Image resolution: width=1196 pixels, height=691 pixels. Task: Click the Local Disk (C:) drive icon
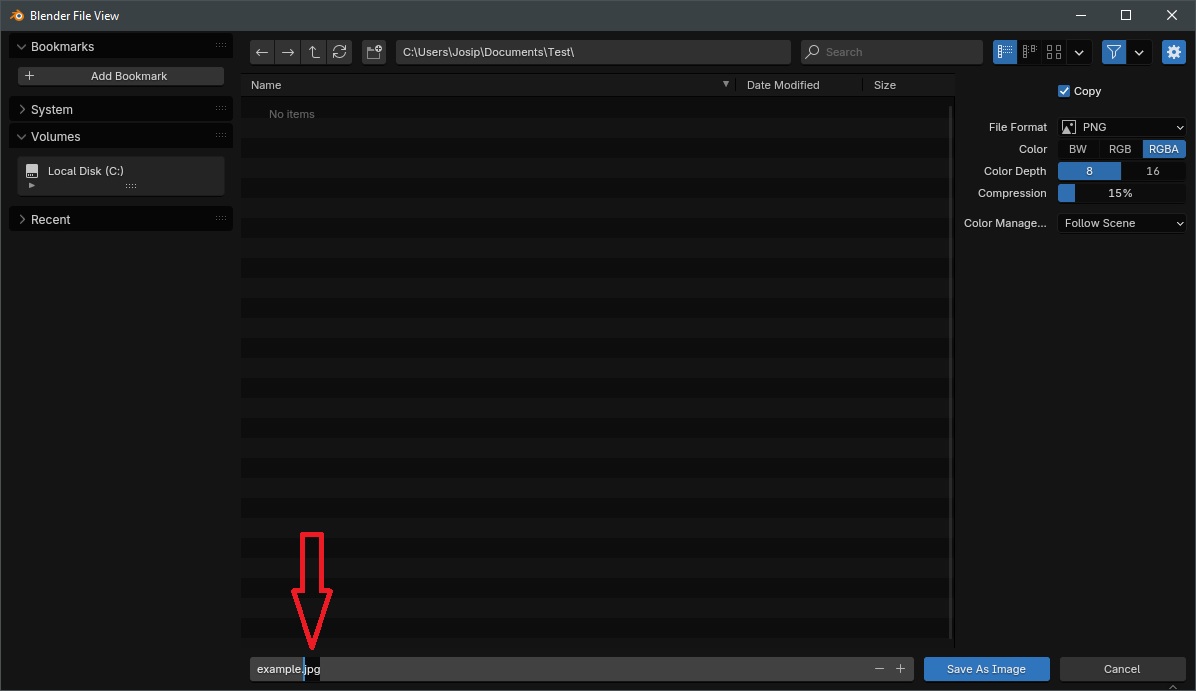point(32,171)
